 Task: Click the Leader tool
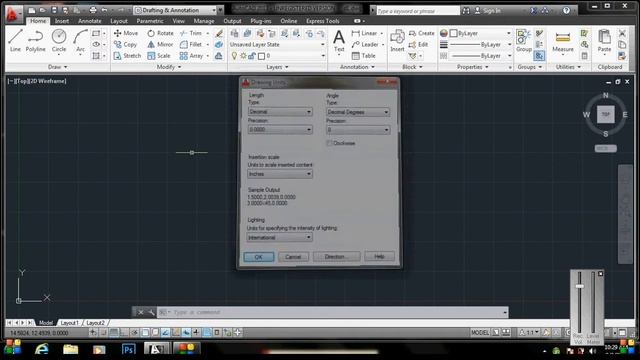pos(365,44)
